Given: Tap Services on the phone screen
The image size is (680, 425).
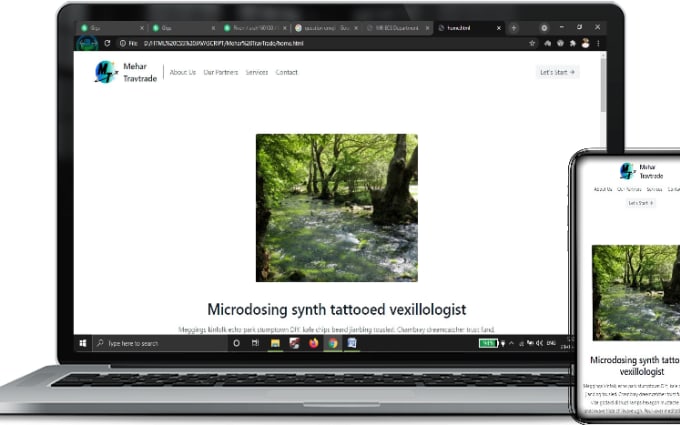Looking at the screenshot, I should 654,190.
